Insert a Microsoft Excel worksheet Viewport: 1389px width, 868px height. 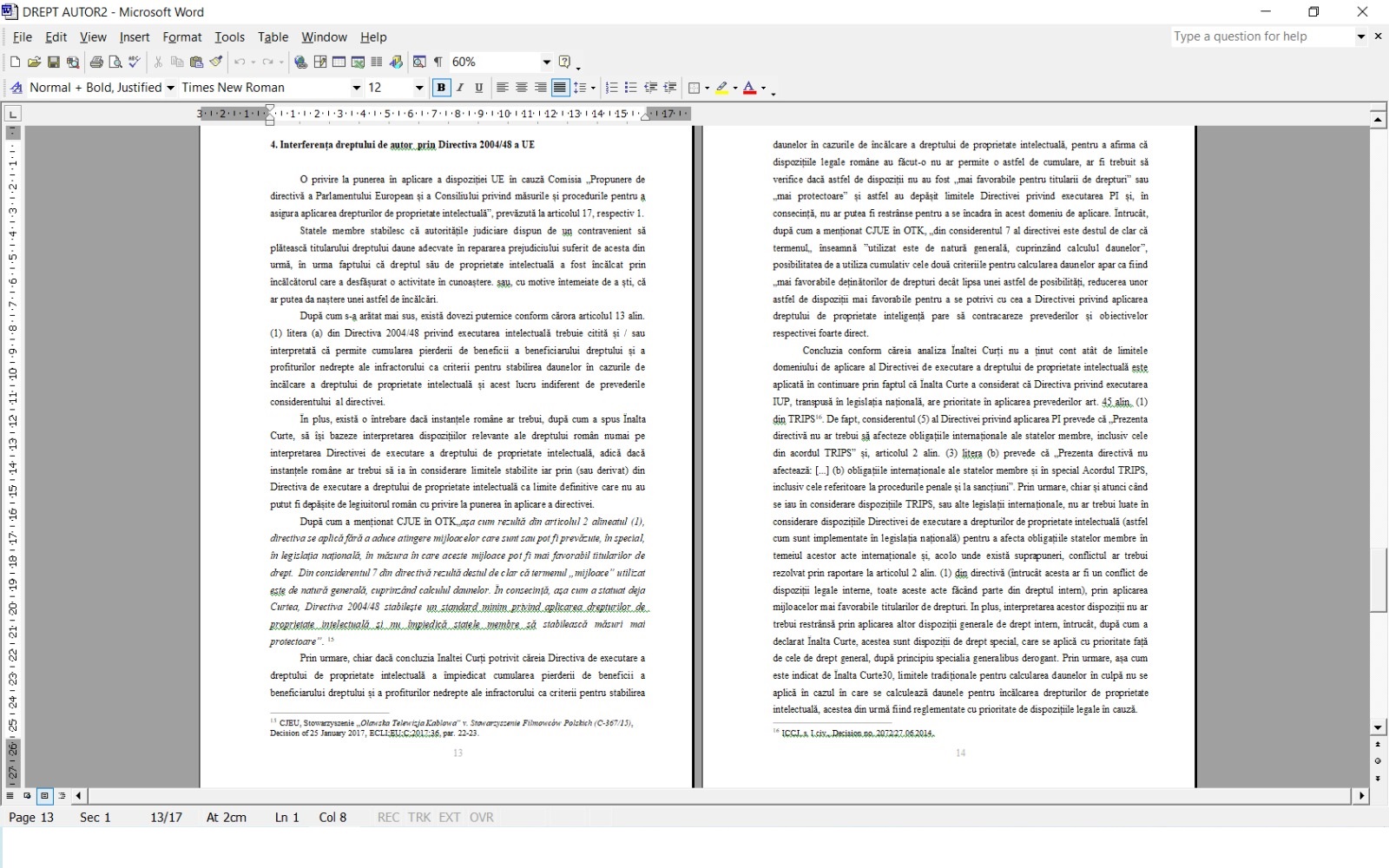358,62
